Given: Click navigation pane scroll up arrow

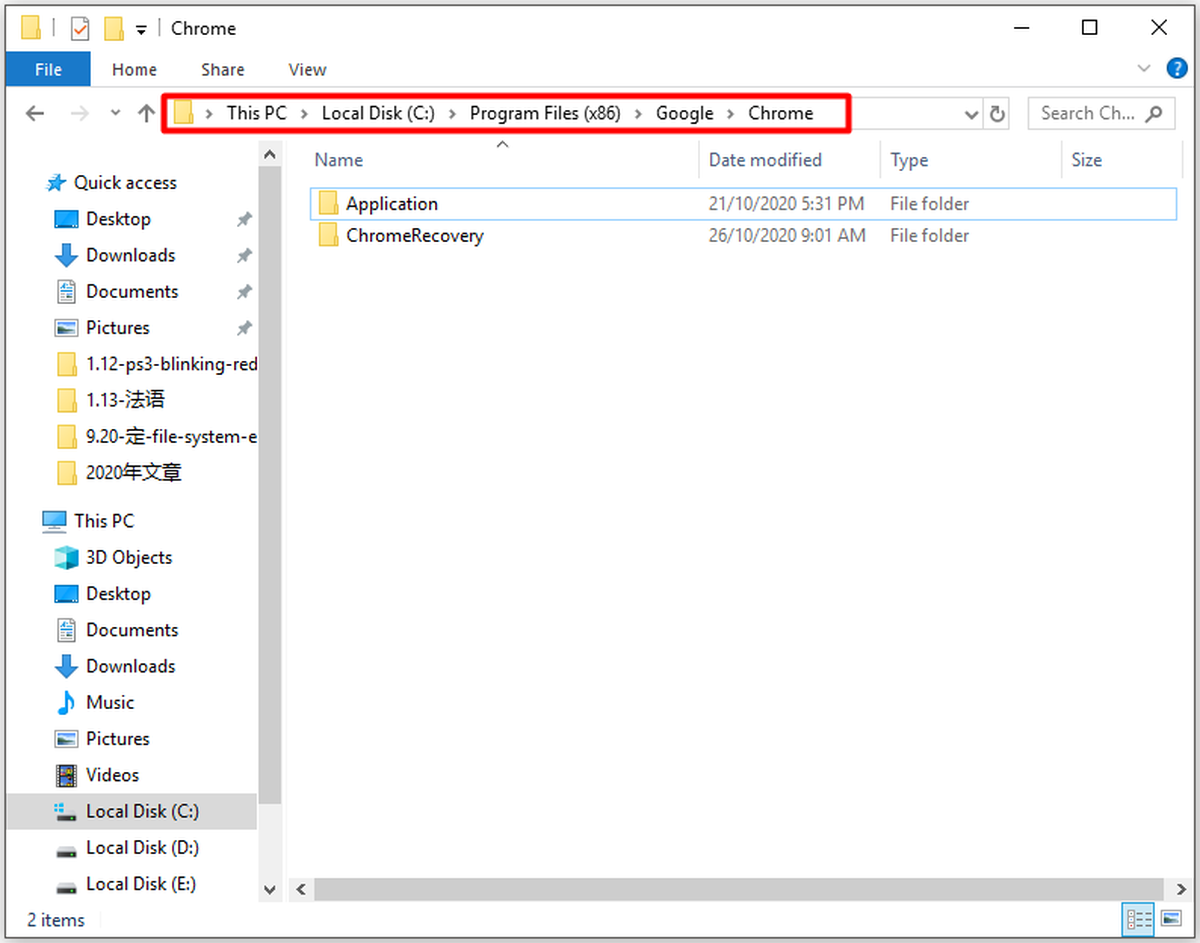Looking at the screenshot, I should click(270, 155).
